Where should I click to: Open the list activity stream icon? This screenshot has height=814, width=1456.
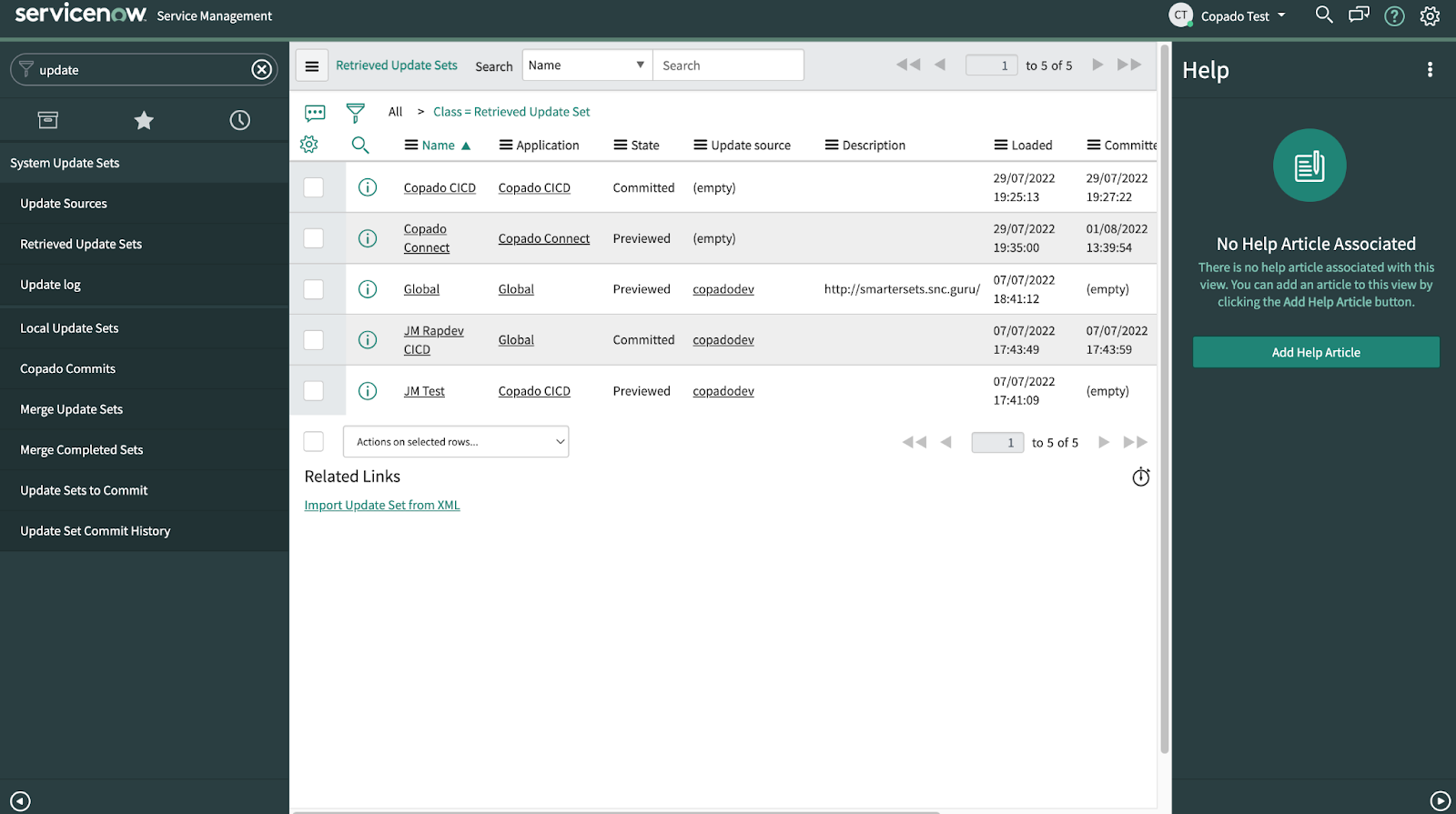315,113
